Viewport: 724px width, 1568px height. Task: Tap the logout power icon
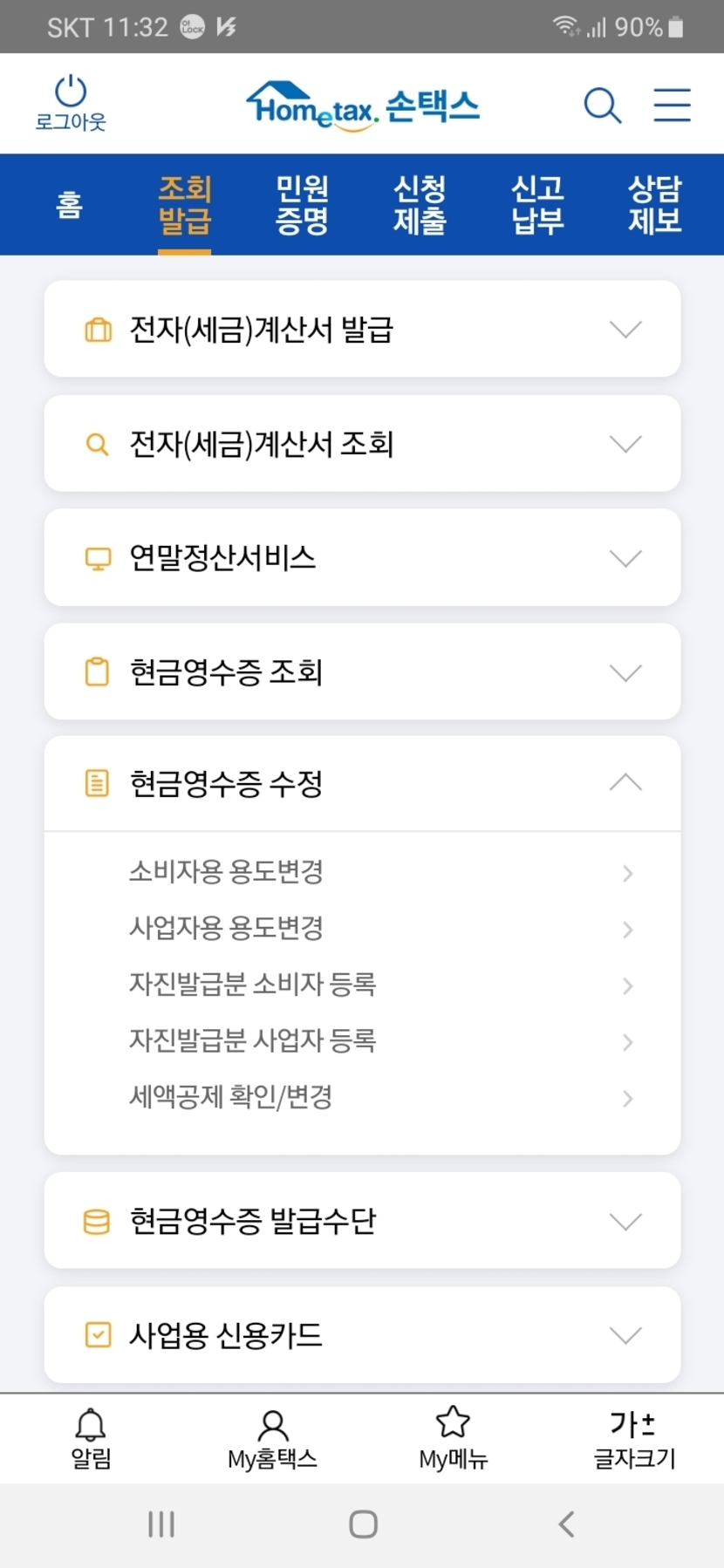coord(70,92)
